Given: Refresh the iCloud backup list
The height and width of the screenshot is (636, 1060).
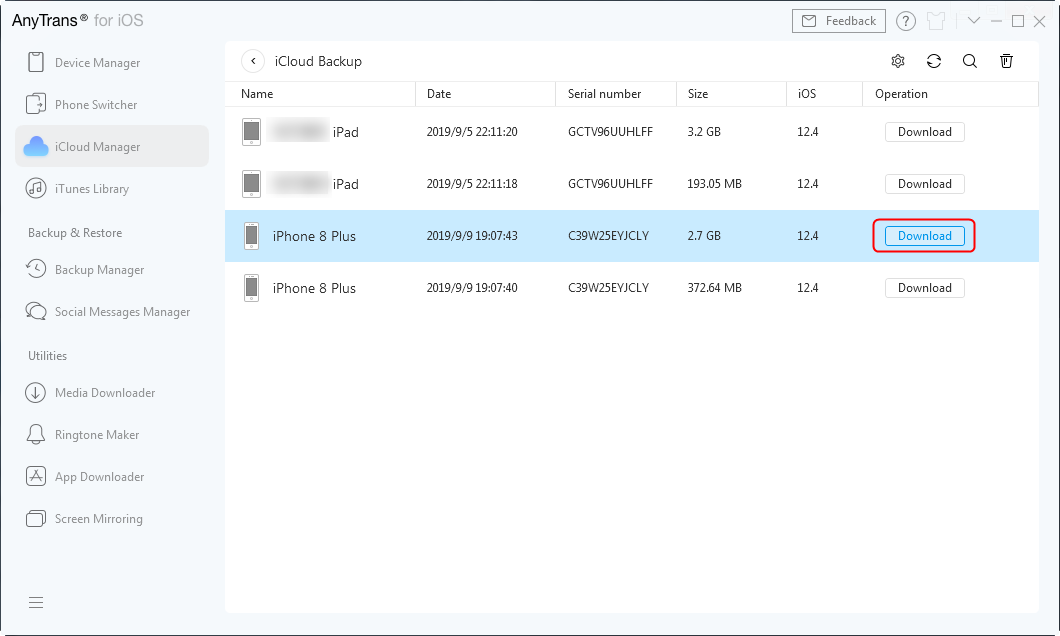Looking at the screenshot, I should coord(934,61).
